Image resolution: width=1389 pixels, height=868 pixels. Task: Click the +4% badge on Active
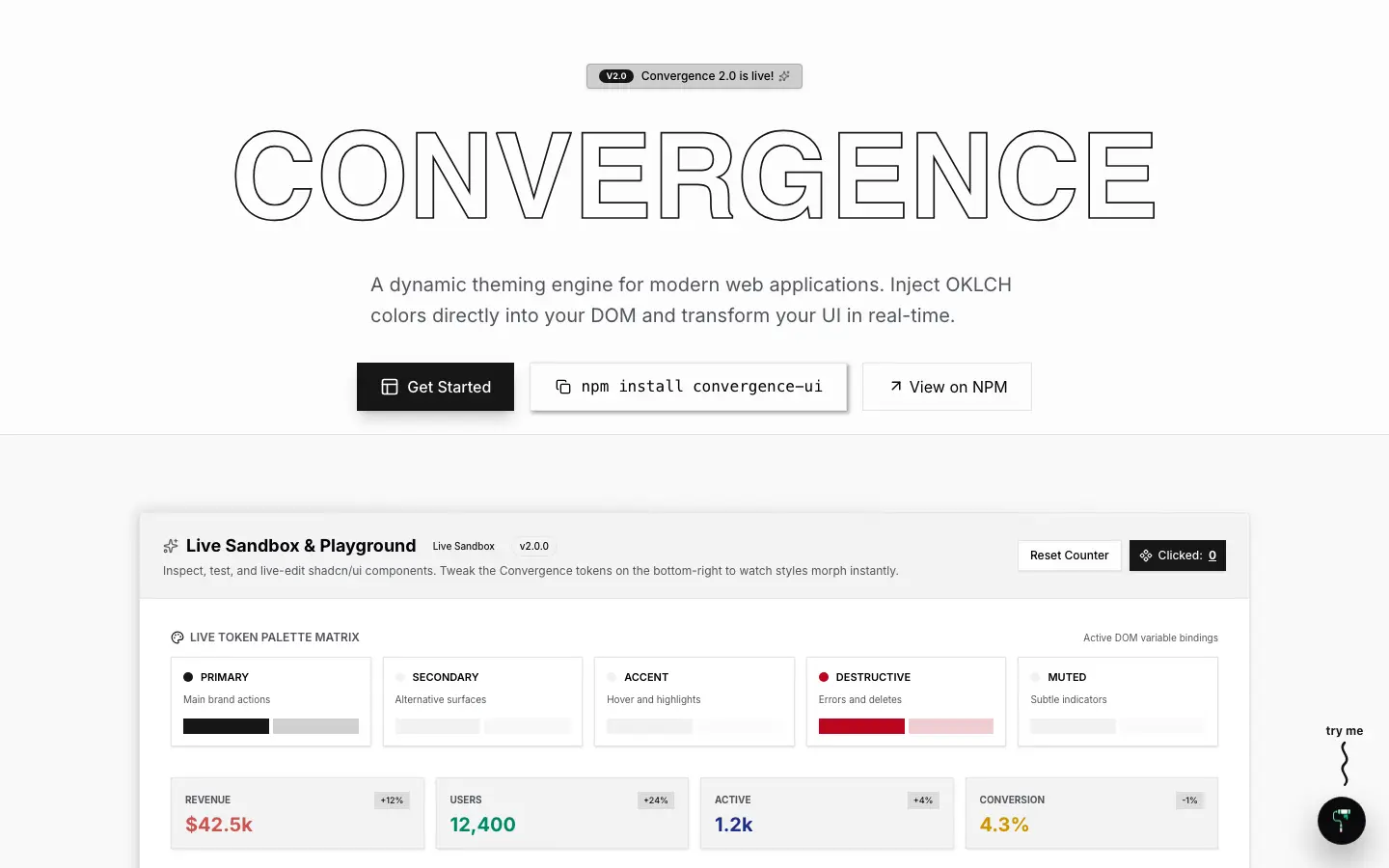(923, 800)
